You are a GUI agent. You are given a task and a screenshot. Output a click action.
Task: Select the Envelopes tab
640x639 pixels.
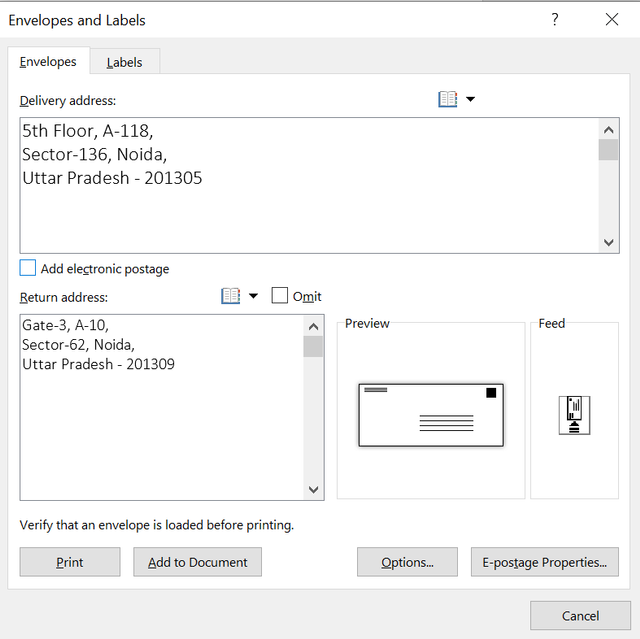(x=48, y=62)
